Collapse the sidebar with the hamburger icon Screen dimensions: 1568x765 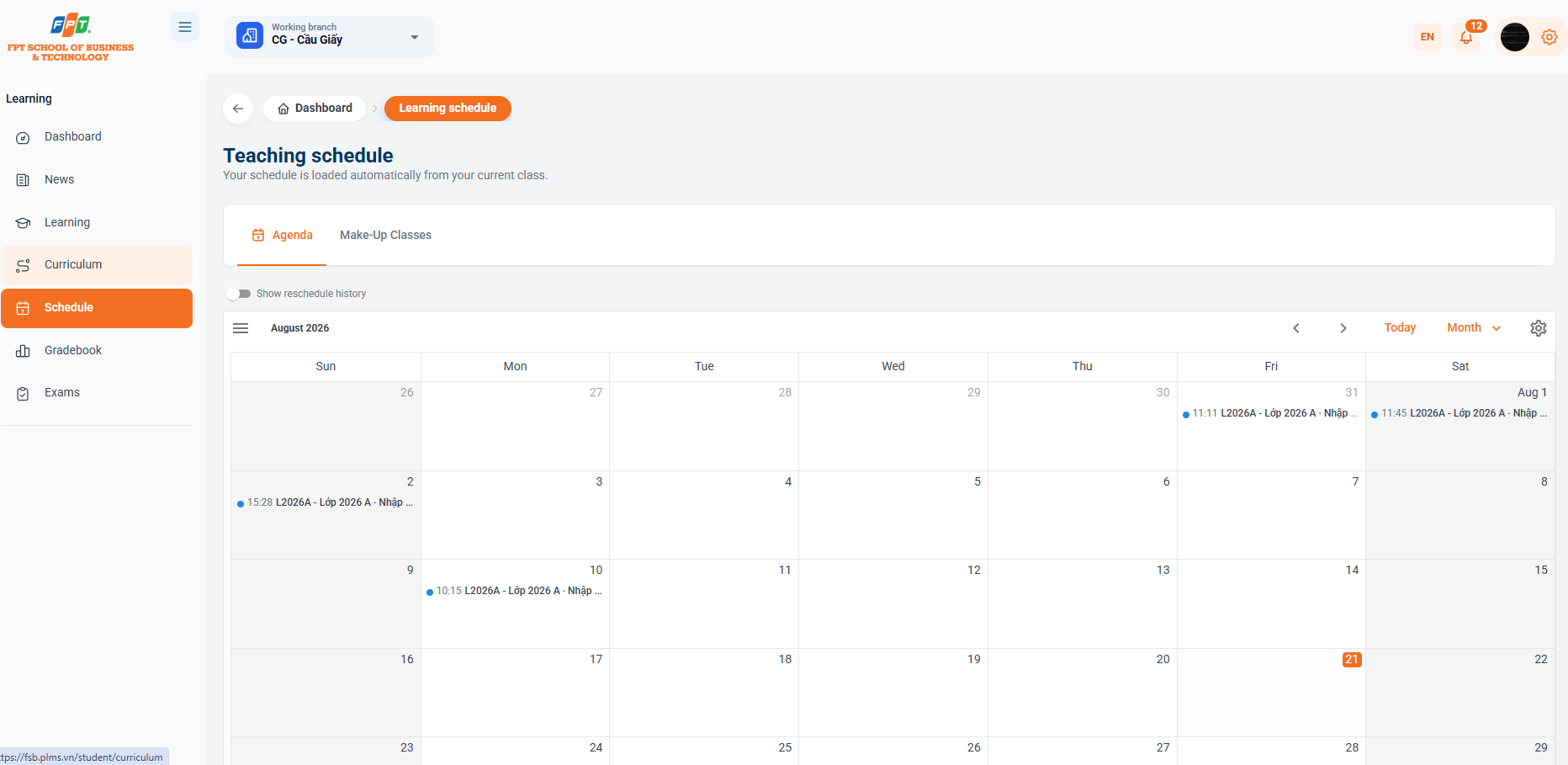coord(185,28)
